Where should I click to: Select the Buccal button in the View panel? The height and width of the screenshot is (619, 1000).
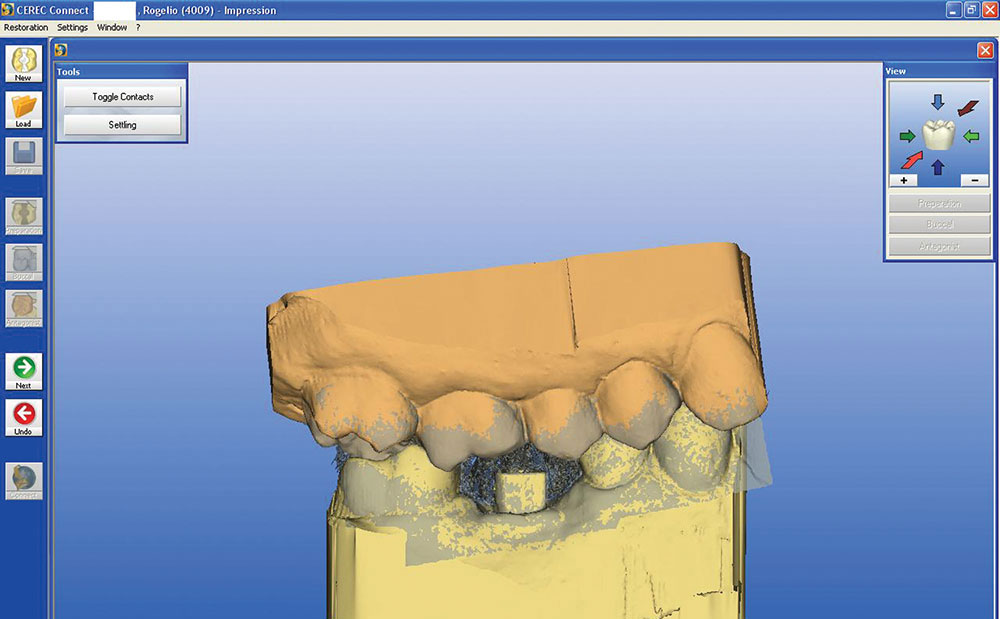[939, 224]
